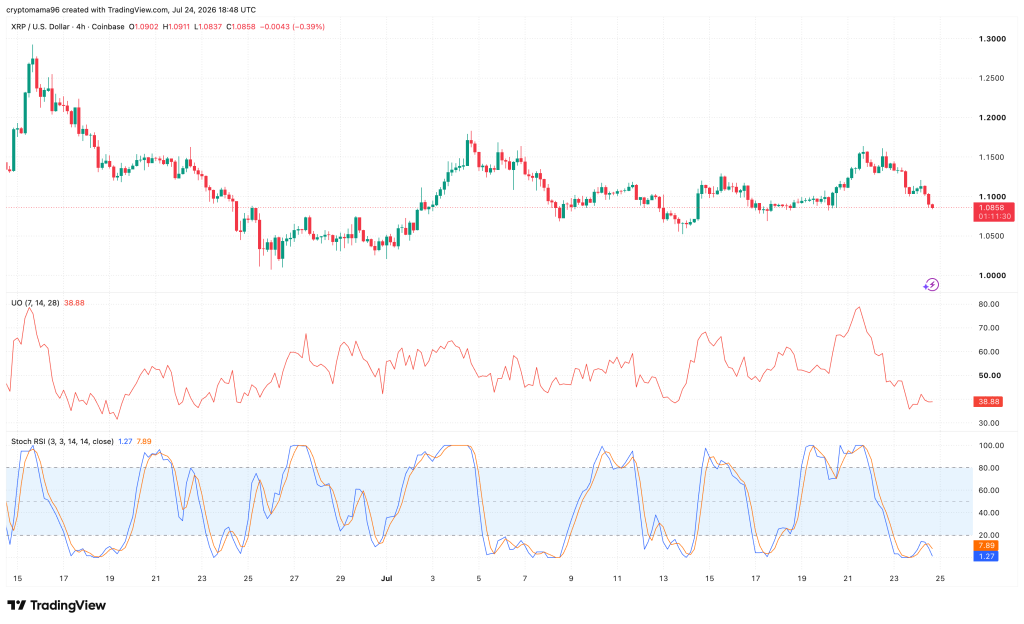The image size is (1024, 624).
Task: Click the 70.00 UO axis label
Action: 989,328
